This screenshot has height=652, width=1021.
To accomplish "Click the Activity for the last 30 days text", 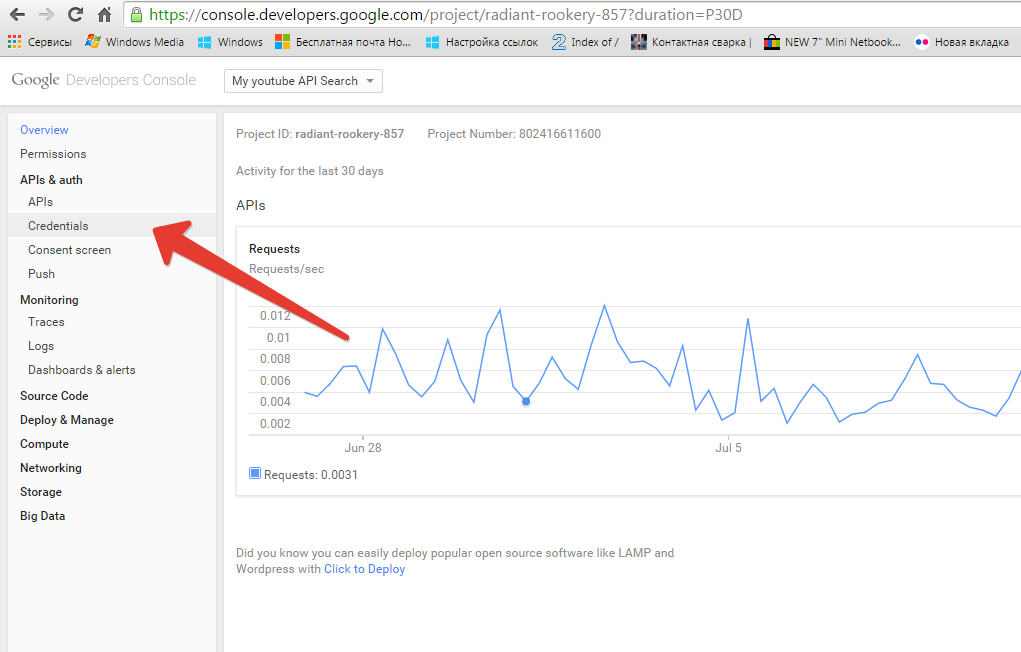I will coord(310,171).
